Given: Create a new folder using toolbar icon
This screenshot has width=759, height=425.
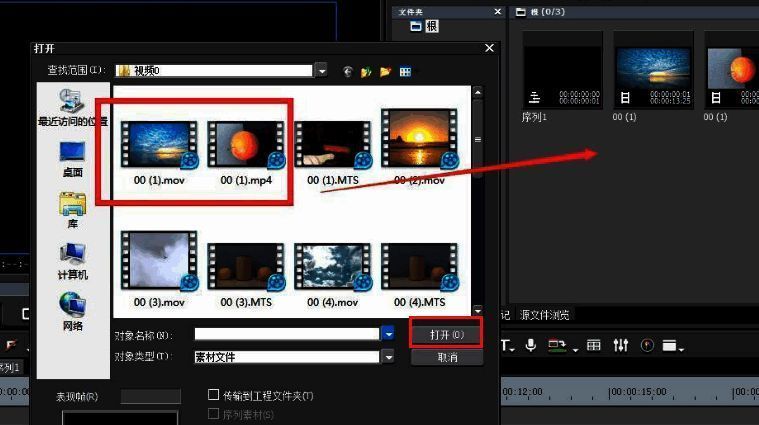Looking at the screenshot, I should pos(385,71).
